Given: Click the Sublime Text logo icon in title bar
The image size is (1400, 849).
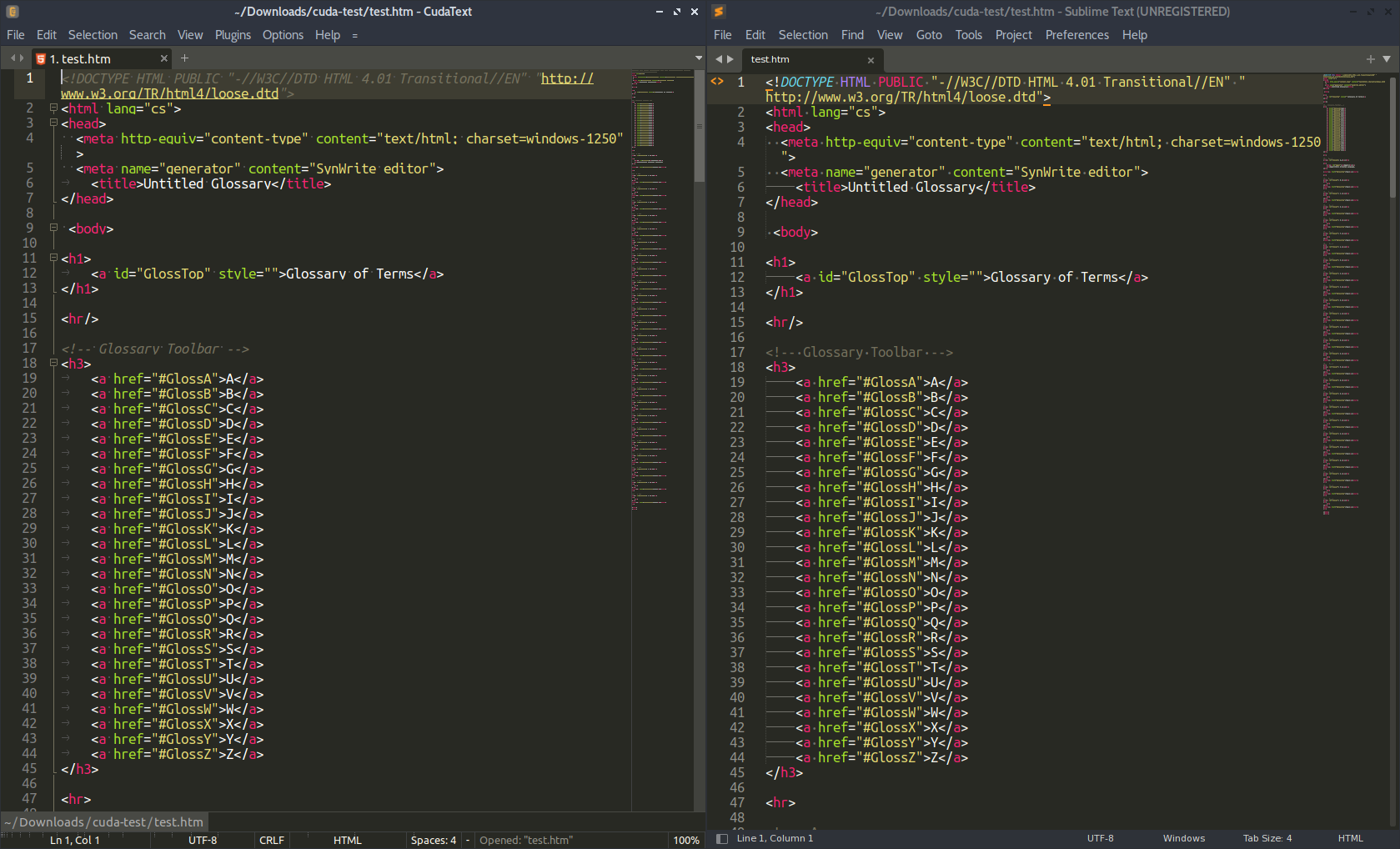Looking at the screenshot, I should (x=719, y=12).
